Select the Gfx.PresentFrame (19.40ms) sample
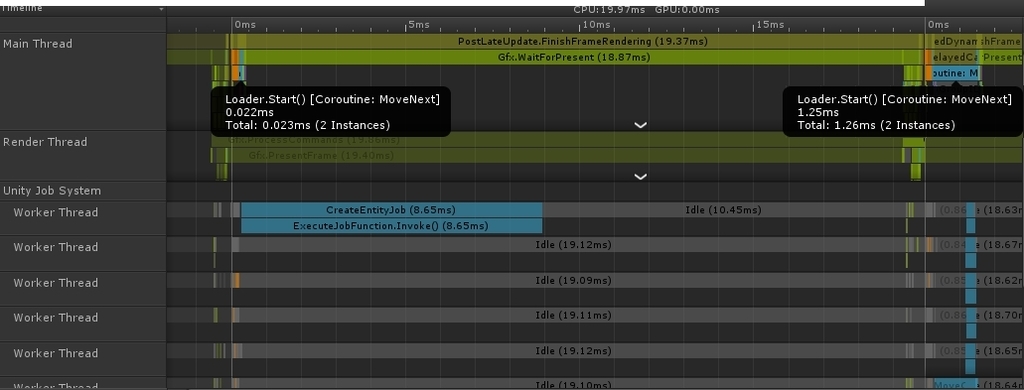Viewport: 1024px width, 390px height. (564, 155)
